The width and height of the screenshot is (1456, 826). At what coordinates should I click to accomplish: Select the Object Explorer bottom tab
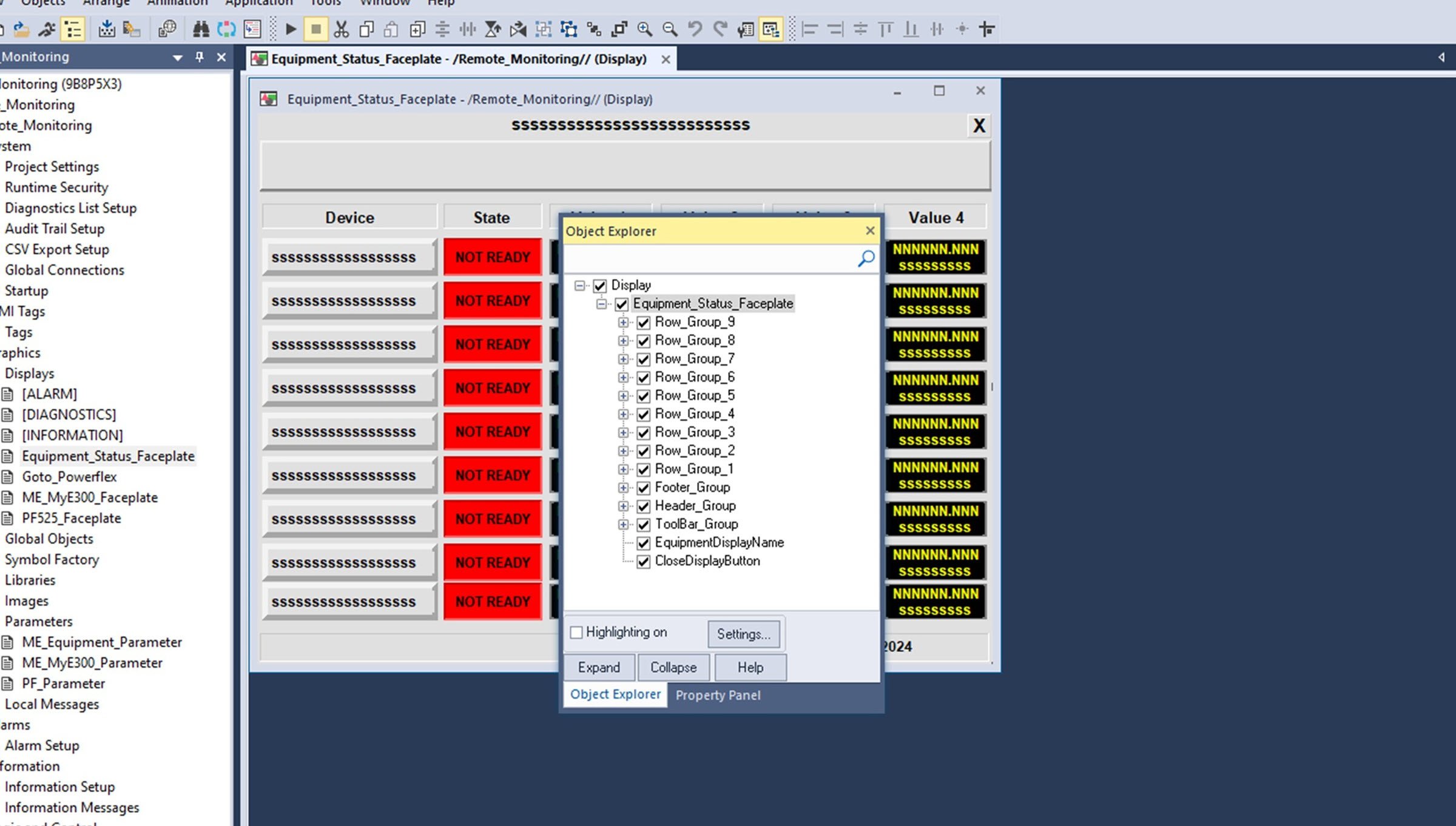coord(615,694)
